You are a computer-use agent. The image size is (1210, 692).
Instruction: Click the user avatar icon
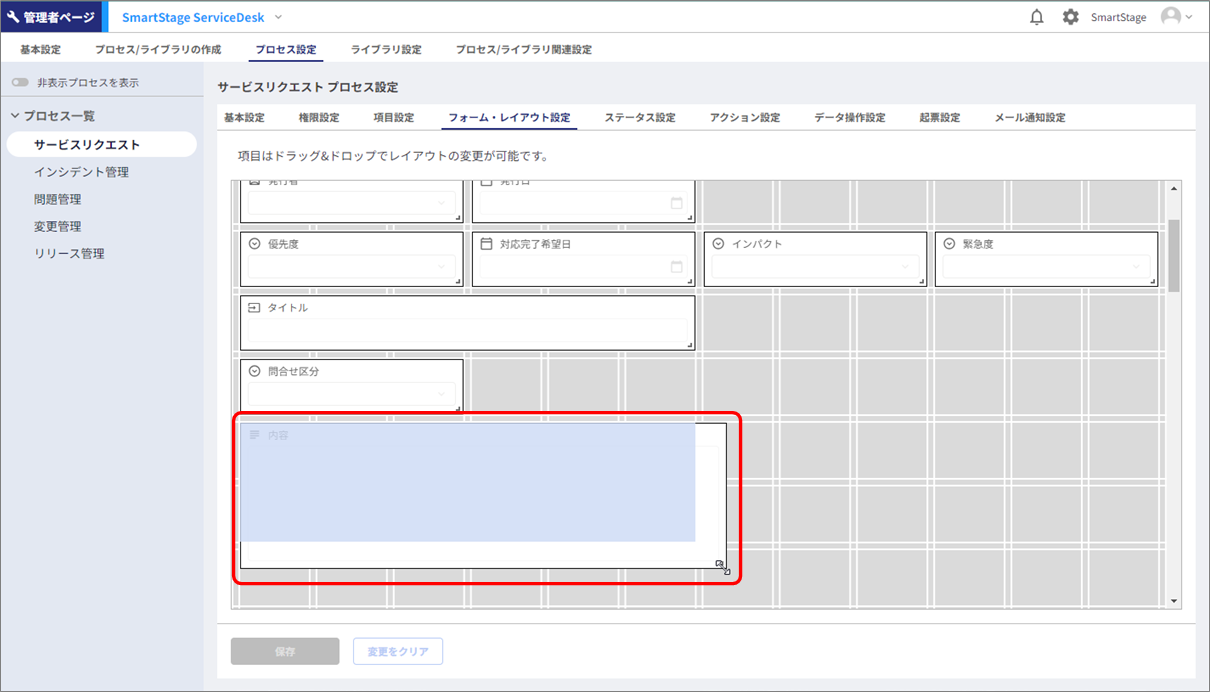coord(1170,17)
